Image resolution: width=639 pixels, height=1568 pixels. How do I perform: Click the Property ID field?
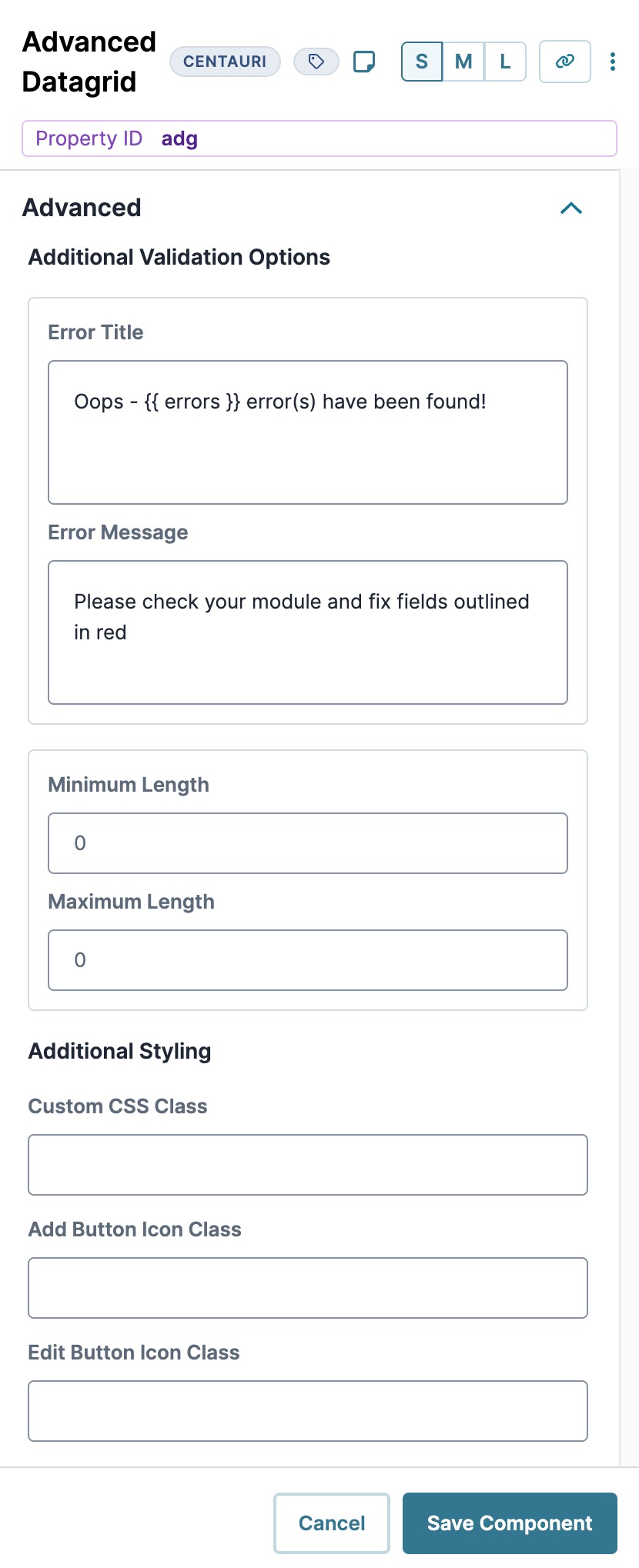coord(319,138)
